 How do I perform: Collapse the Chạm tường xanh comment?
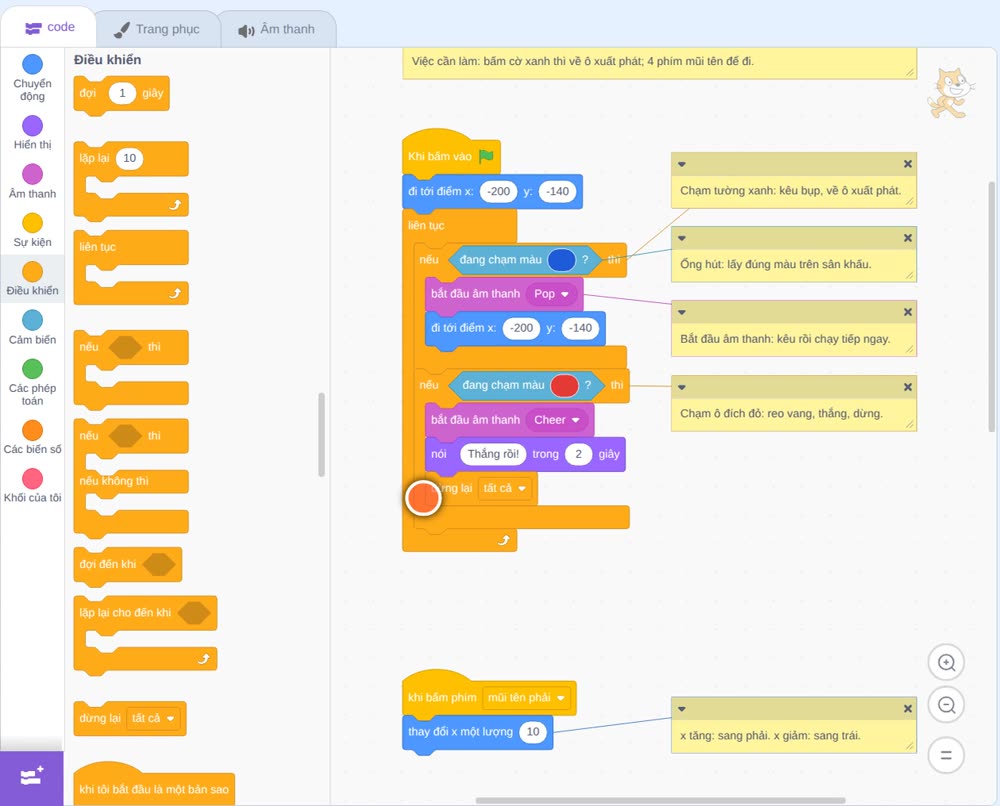682,164
